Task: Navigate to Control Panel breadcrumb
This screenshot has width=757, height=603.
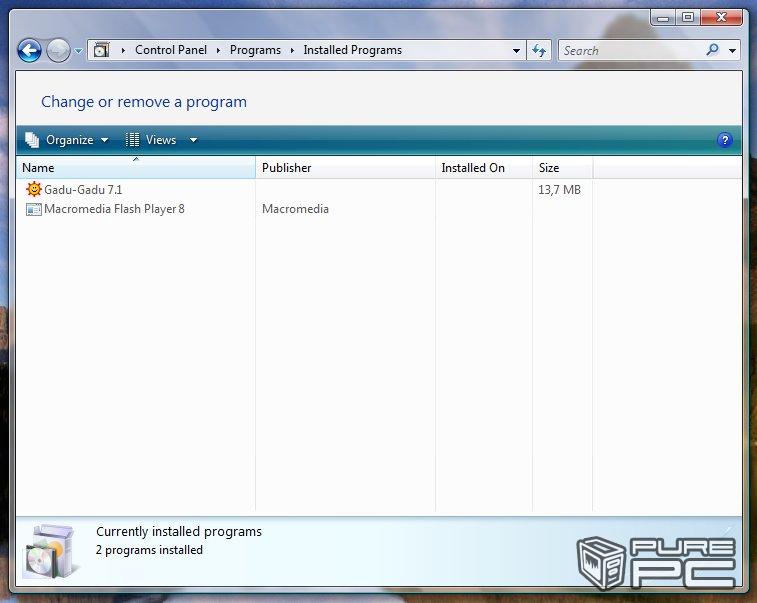Action: pyautogui.click(x=171, y=50)
